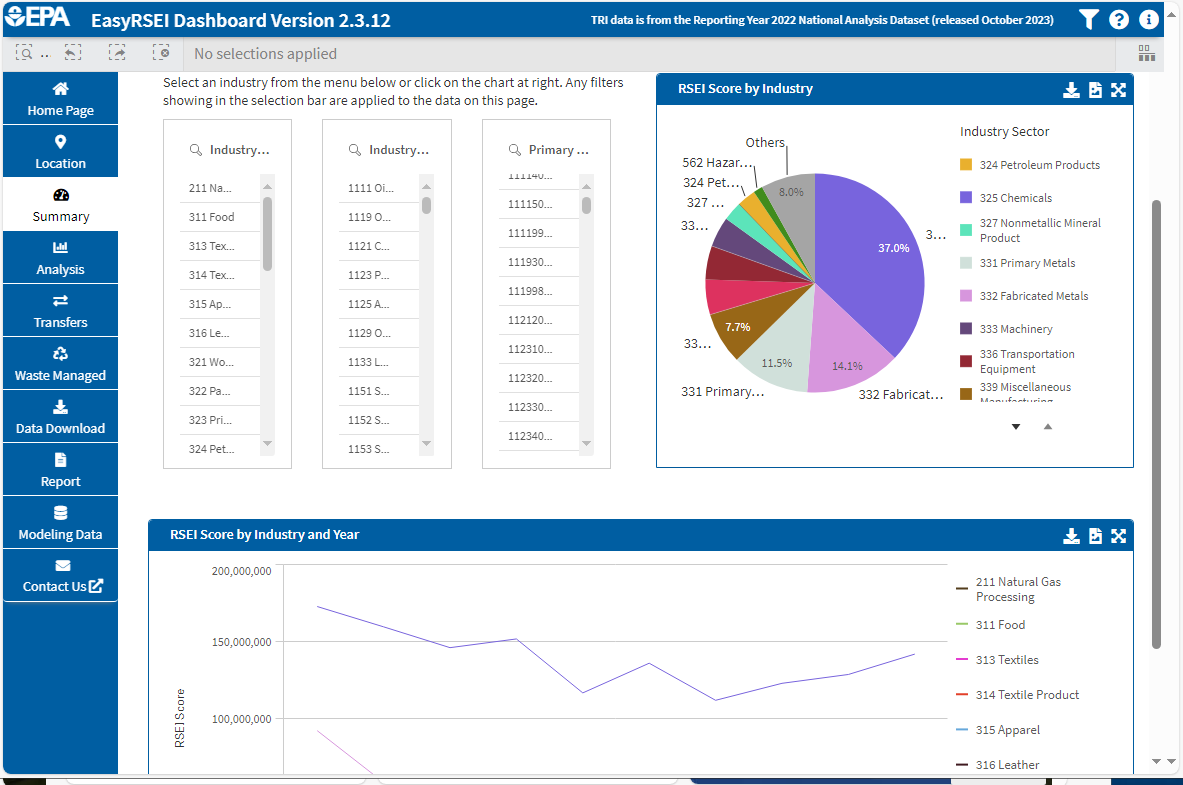Toggle 313 Textiles series visibility in legend
Screen dimensions: 1183x785
(x=1005, y=659)
